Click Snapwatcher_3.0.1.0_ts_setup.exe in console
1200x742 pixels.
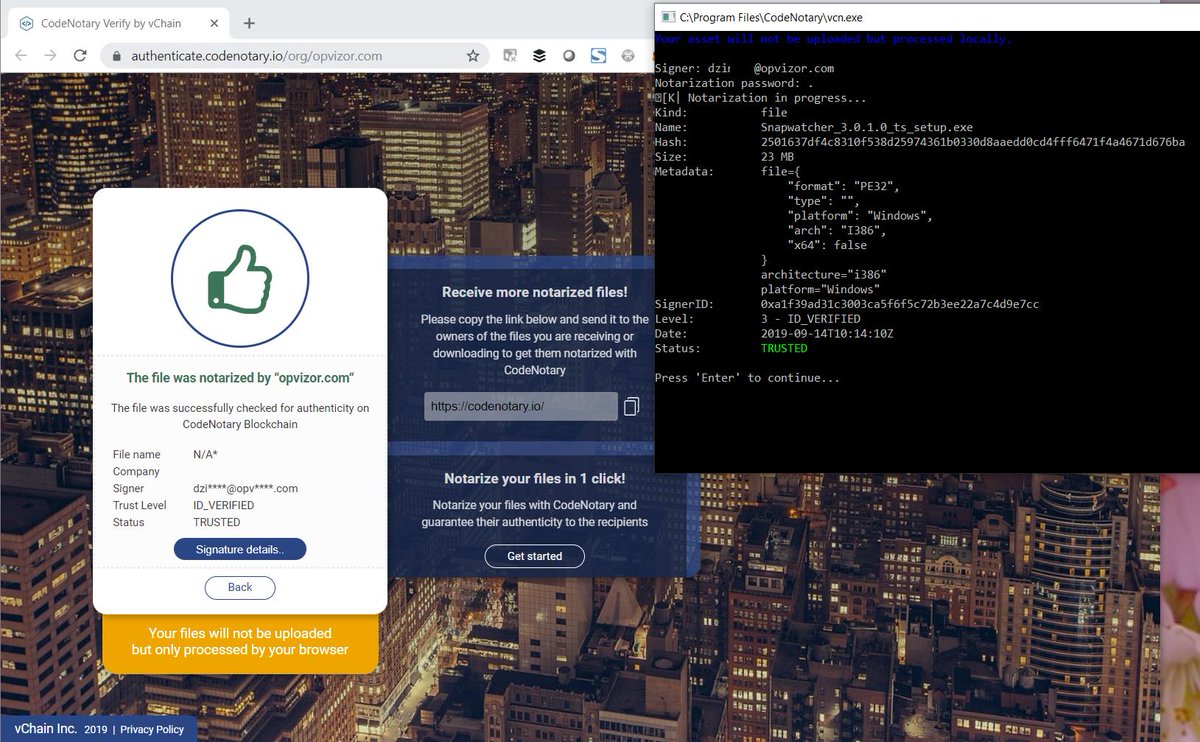(867, 128)
